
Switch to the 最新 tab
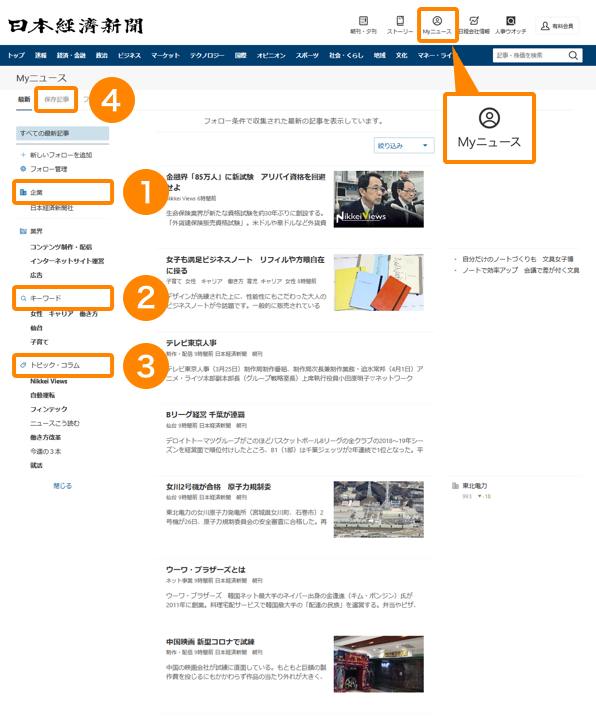point(24,99)
